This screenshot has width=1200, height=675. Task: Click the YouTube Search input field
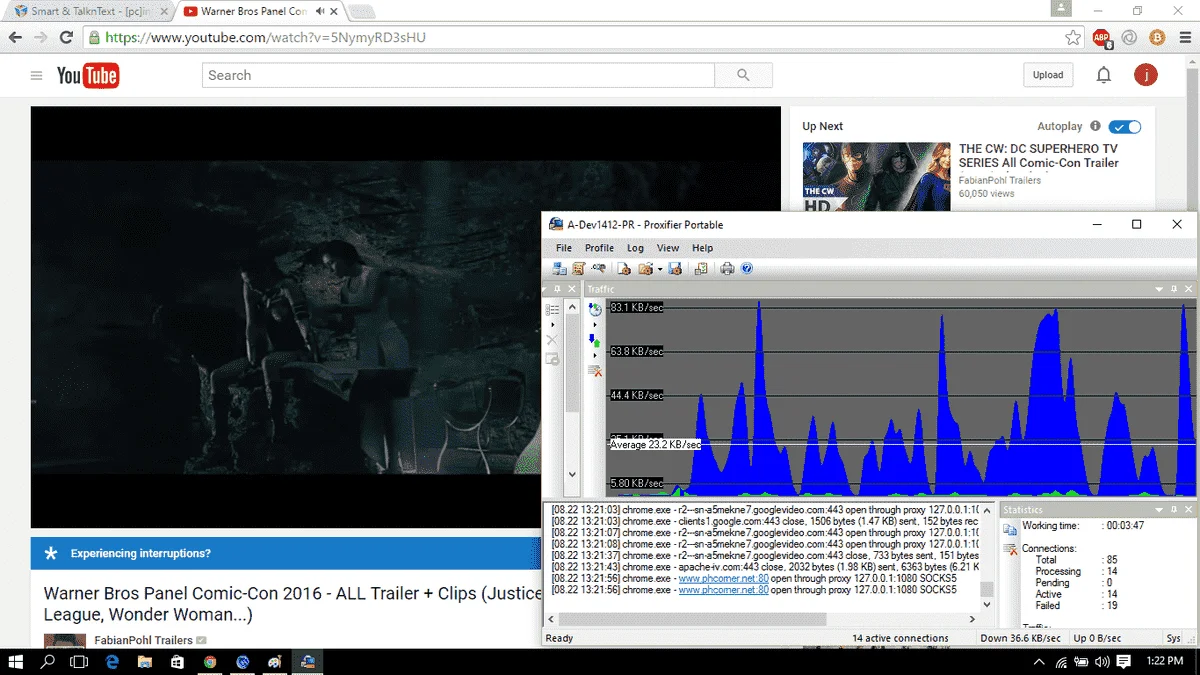[x=458, y=75]
